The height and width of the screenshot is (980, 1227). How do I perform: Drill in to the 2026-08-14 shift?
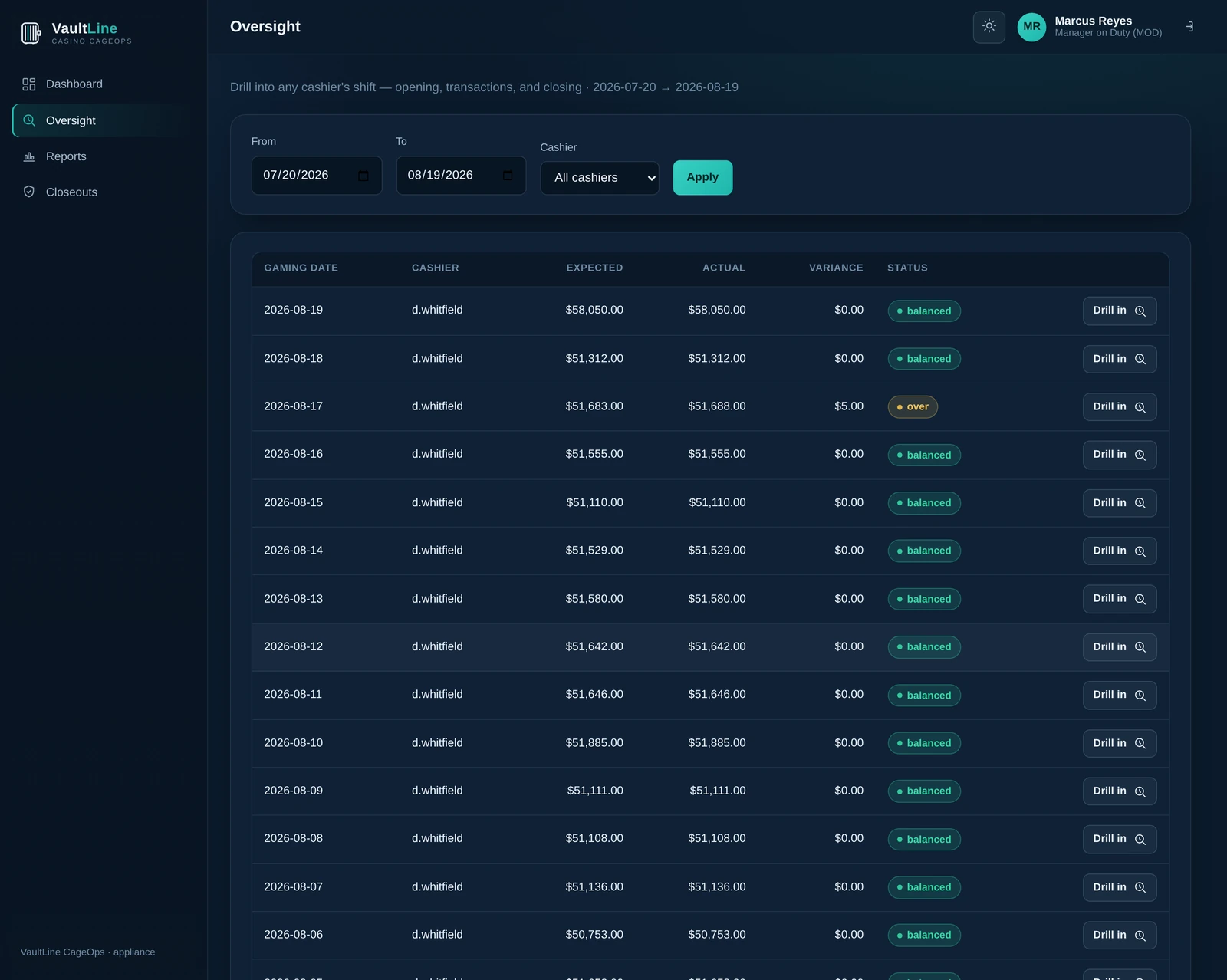click(1120, 551)
